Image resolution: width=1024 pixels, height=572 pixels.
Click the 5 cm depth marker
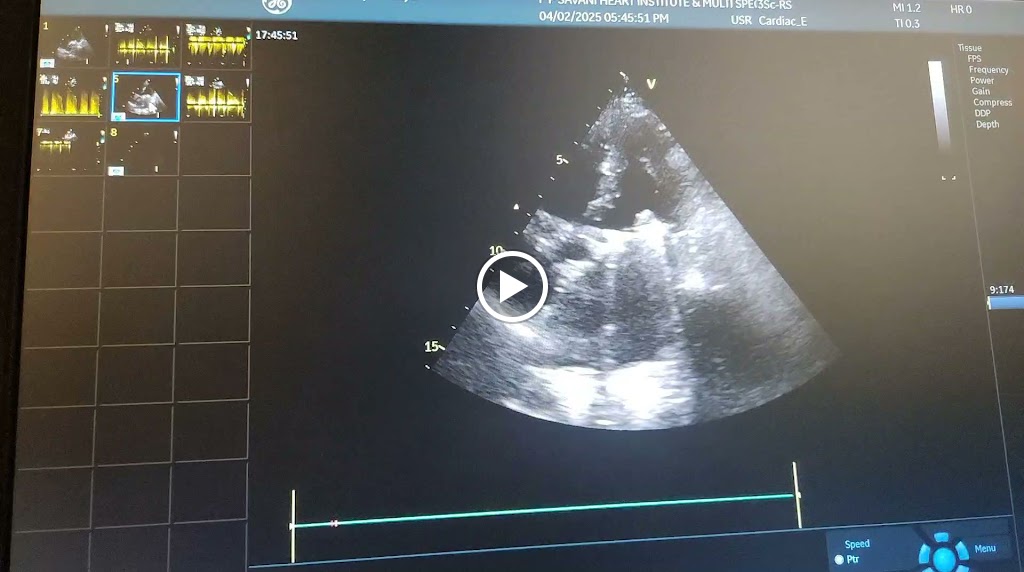click(561, 159)
